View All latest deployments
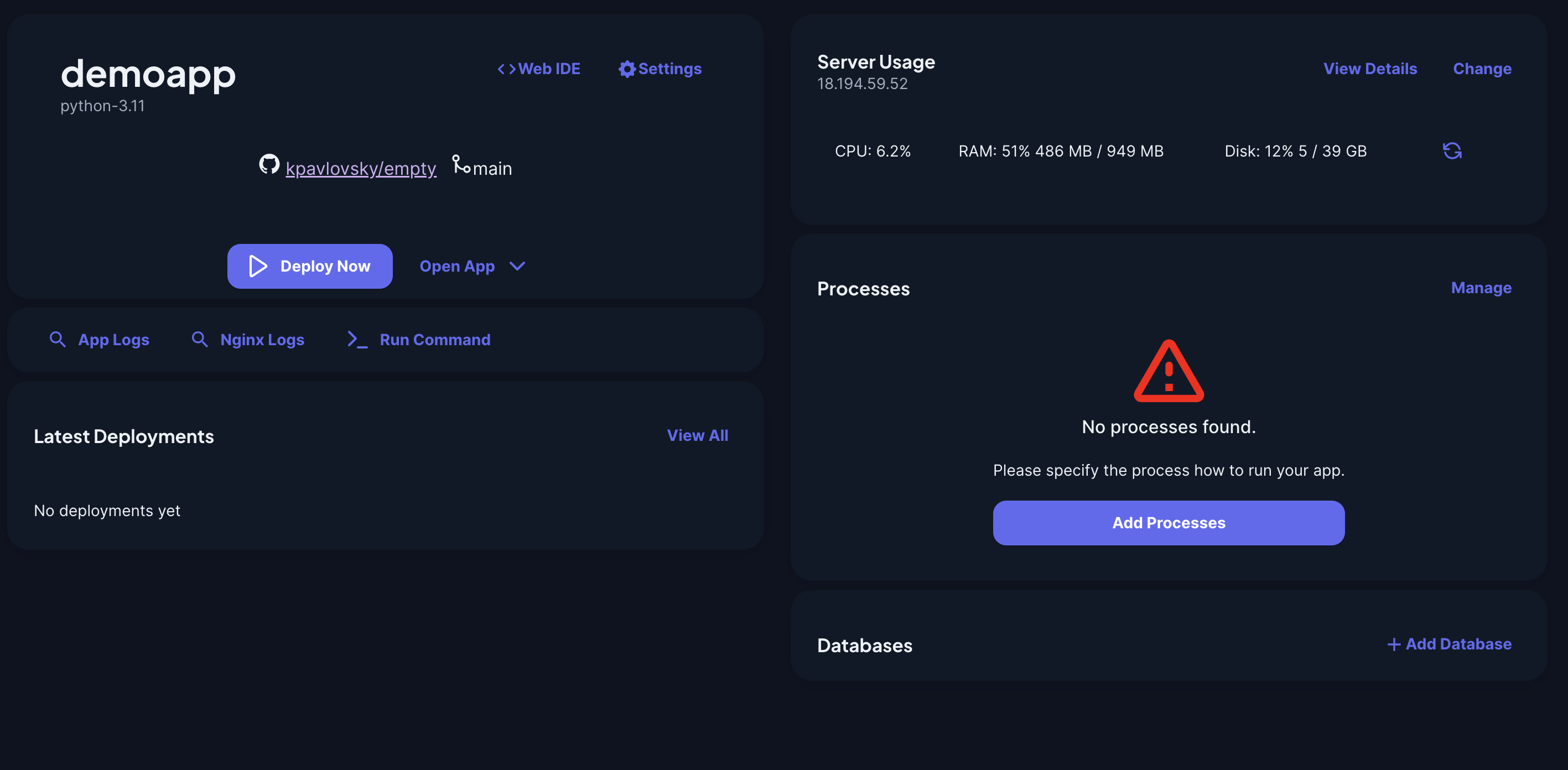Screen dimensions: 1568x770 click(697, 435)
